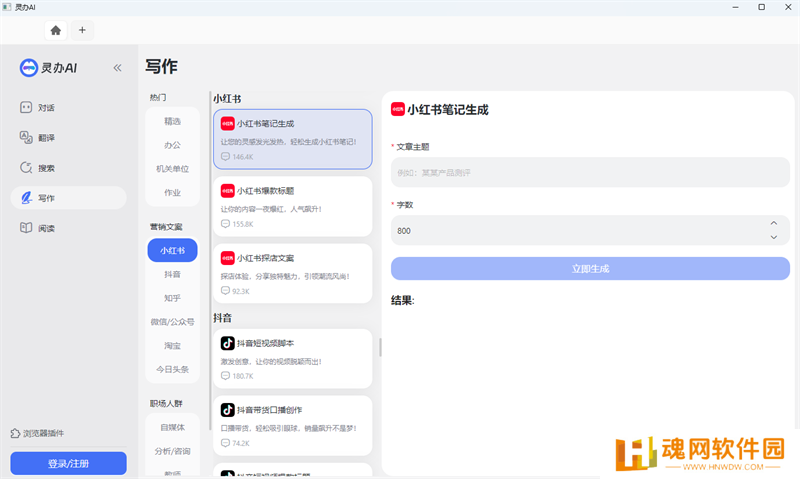Open the 抖音短视频脚本 template card
This screenshot has width=800, height=479.
point(293,359)
